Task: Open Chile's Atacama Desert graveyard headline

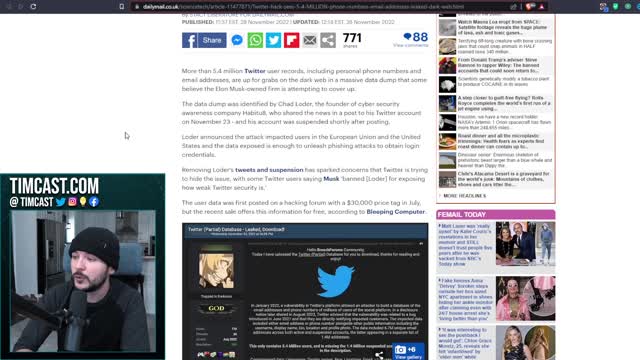Action: 503,179
